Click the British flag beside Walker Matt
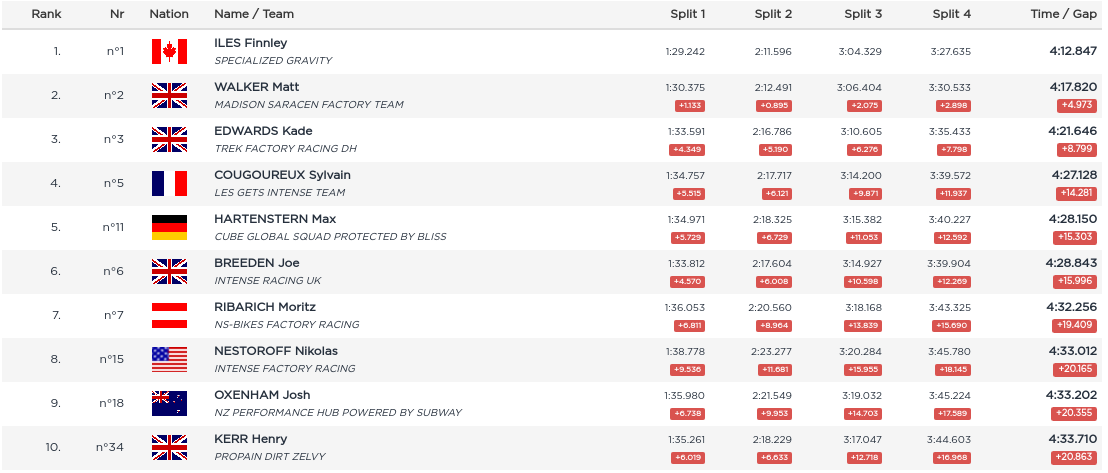Viewport: 1108px width, 473px height. point(169,95)
